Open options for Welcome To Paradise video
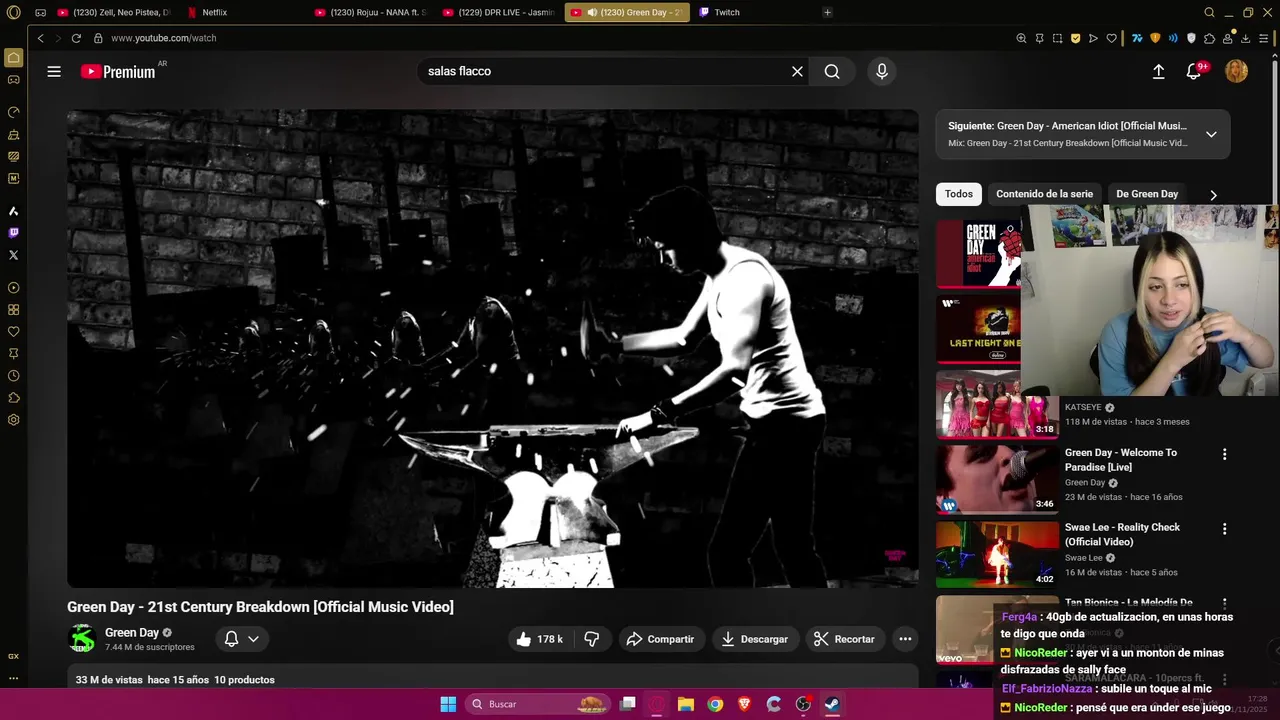Viewport: 1280px width, 720px height. pos(1224,454)
